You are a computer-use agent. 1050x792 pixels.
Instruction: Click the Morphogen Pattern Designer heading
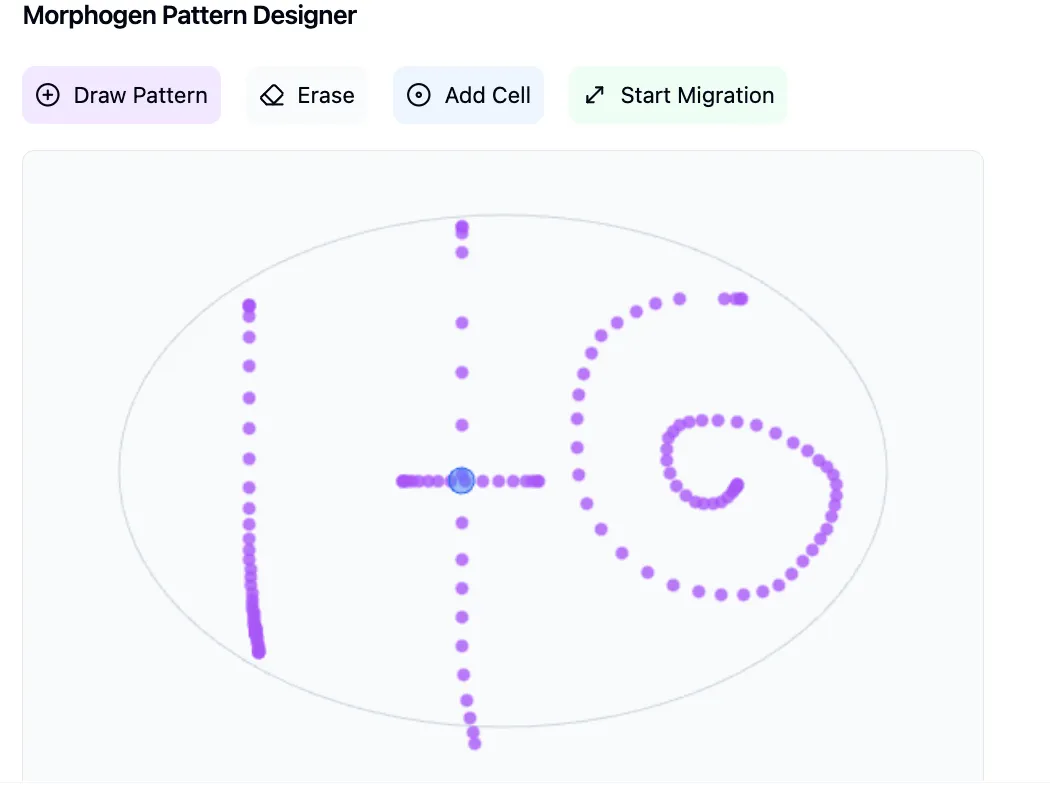190,15
